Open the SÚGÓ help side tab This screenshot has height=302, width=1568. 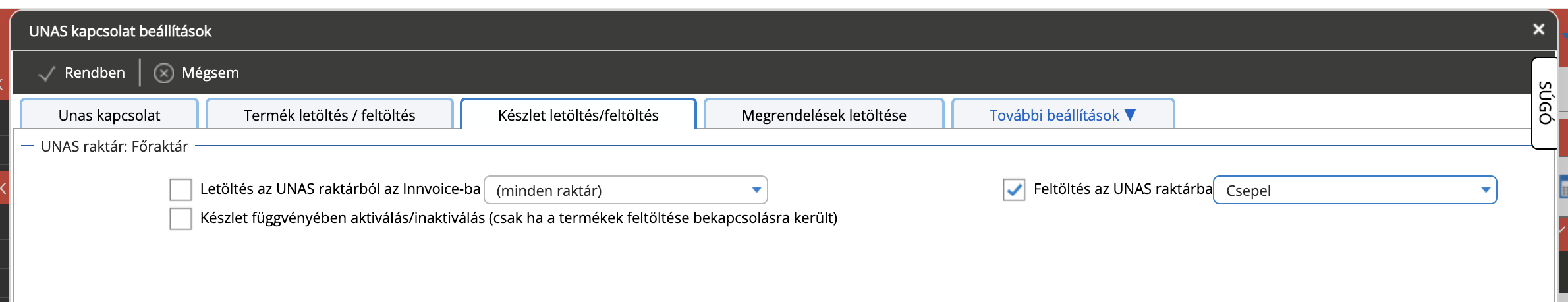[1545, 103]
